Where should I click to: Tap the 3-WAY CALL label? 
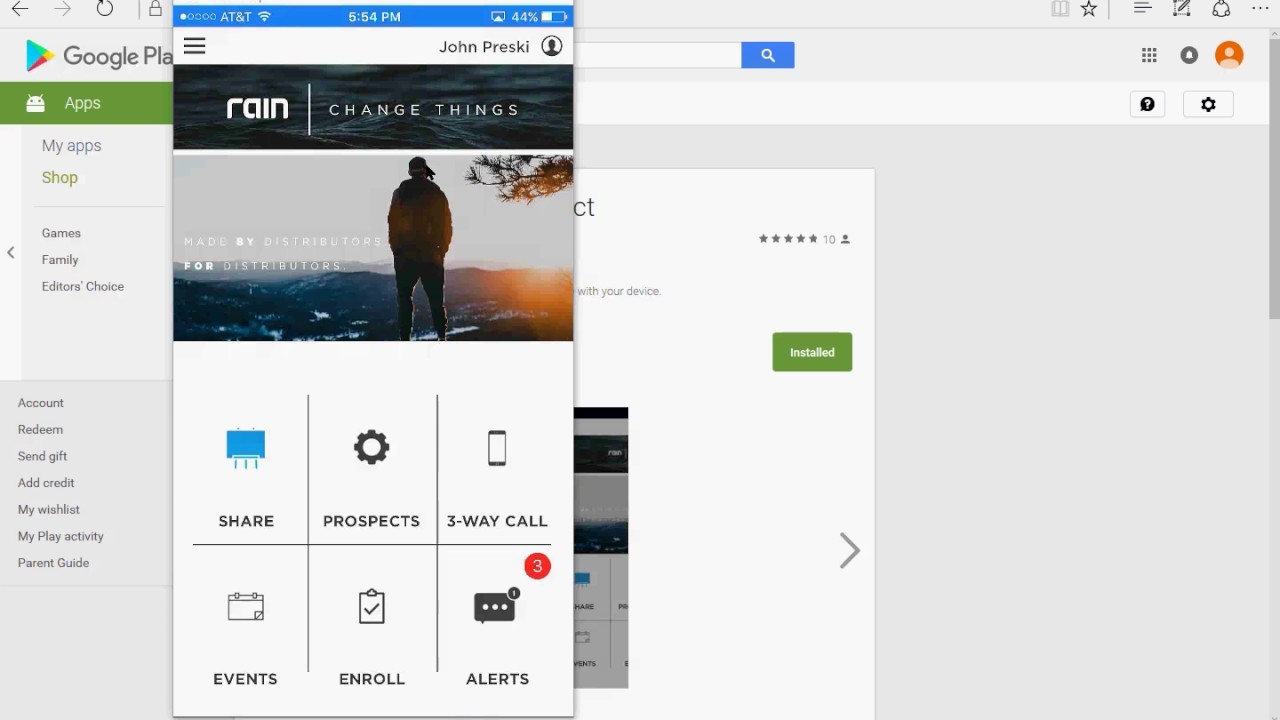point(497,521)
